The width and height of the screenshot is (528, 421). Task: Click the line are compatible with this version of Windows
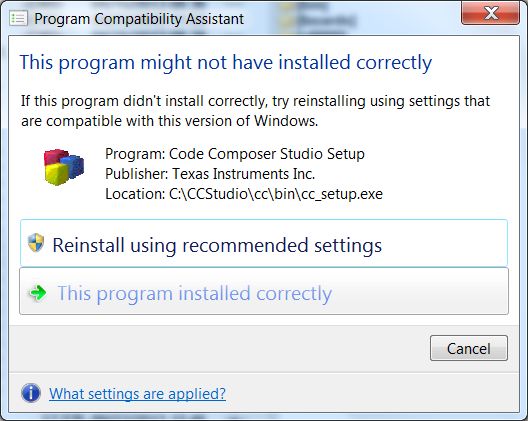click(x=169, y=121)
